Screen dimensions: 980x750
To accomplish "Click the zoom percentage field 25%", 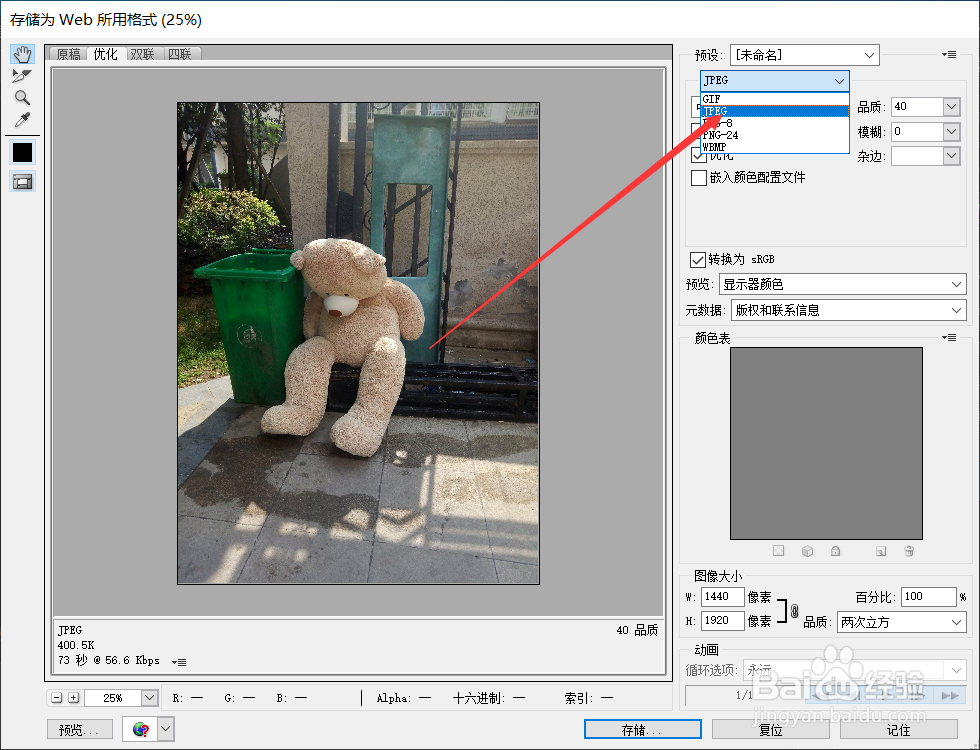I will pyautogui.click(x=113, y=698).
